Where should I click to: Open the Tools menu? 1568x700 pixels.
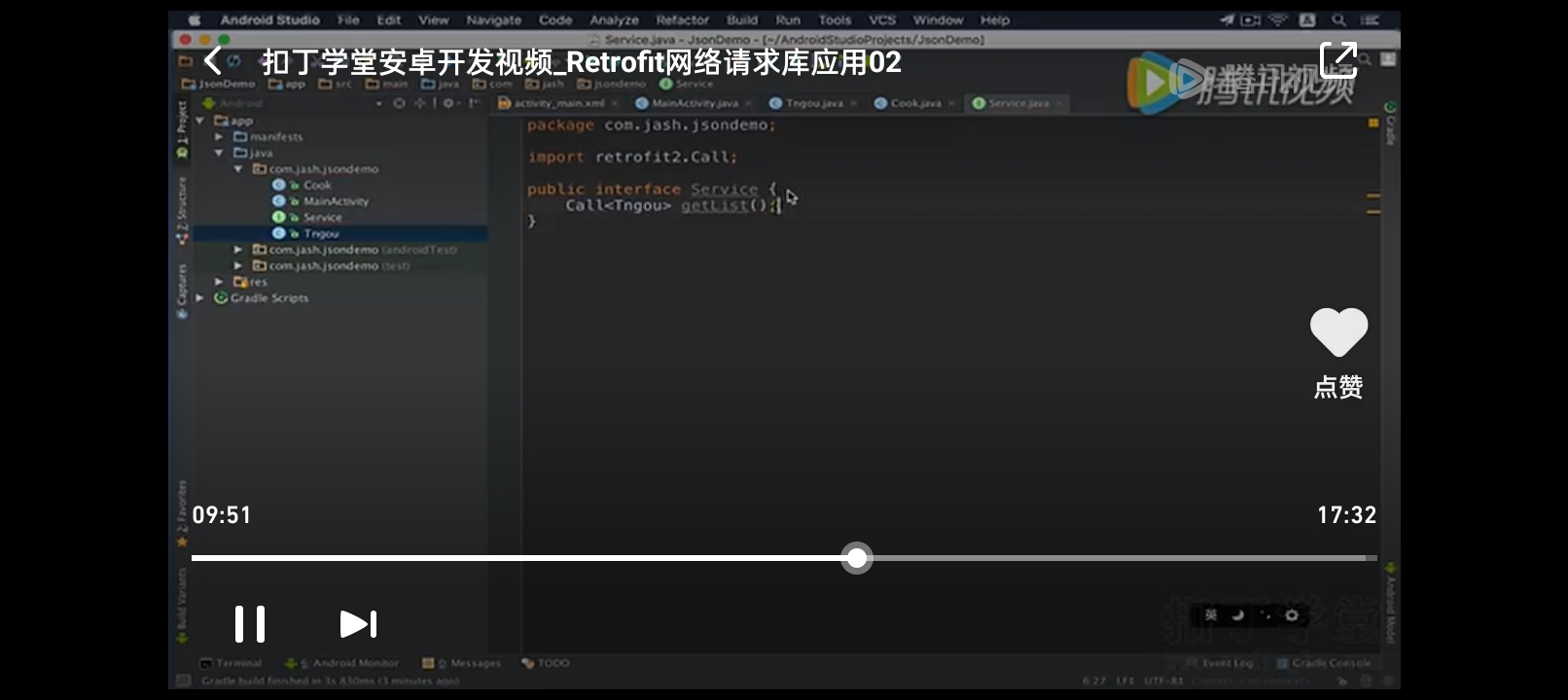[835, 19]
